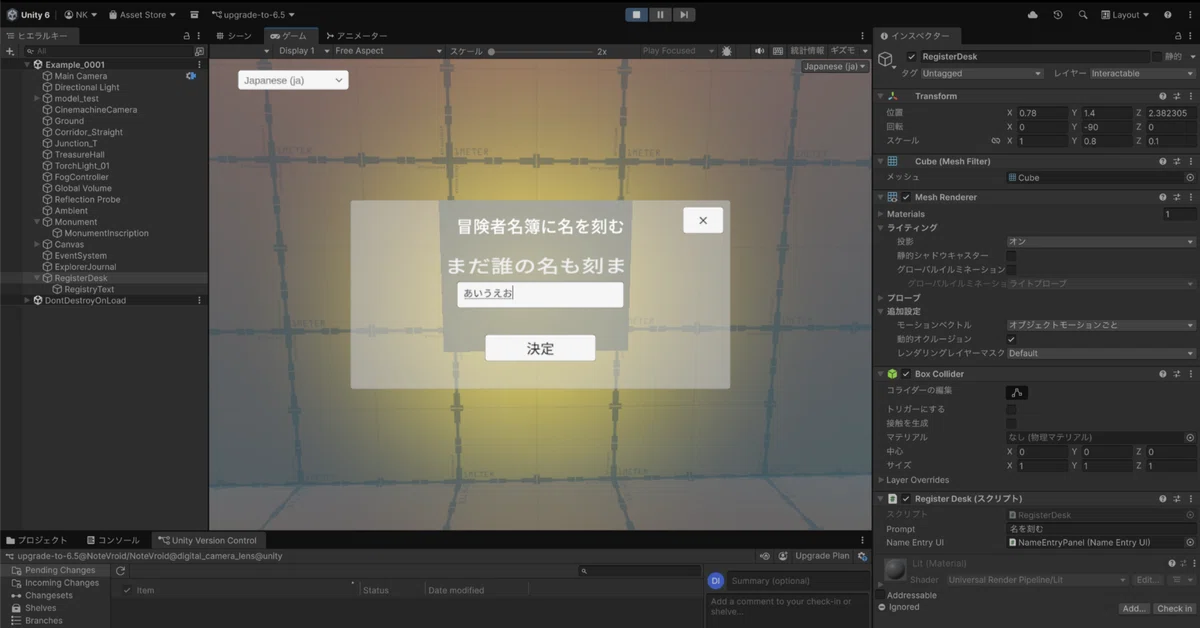Open the help icon in top toolbar
This screenshot has width=1200, height=628.
[1167, 15]
